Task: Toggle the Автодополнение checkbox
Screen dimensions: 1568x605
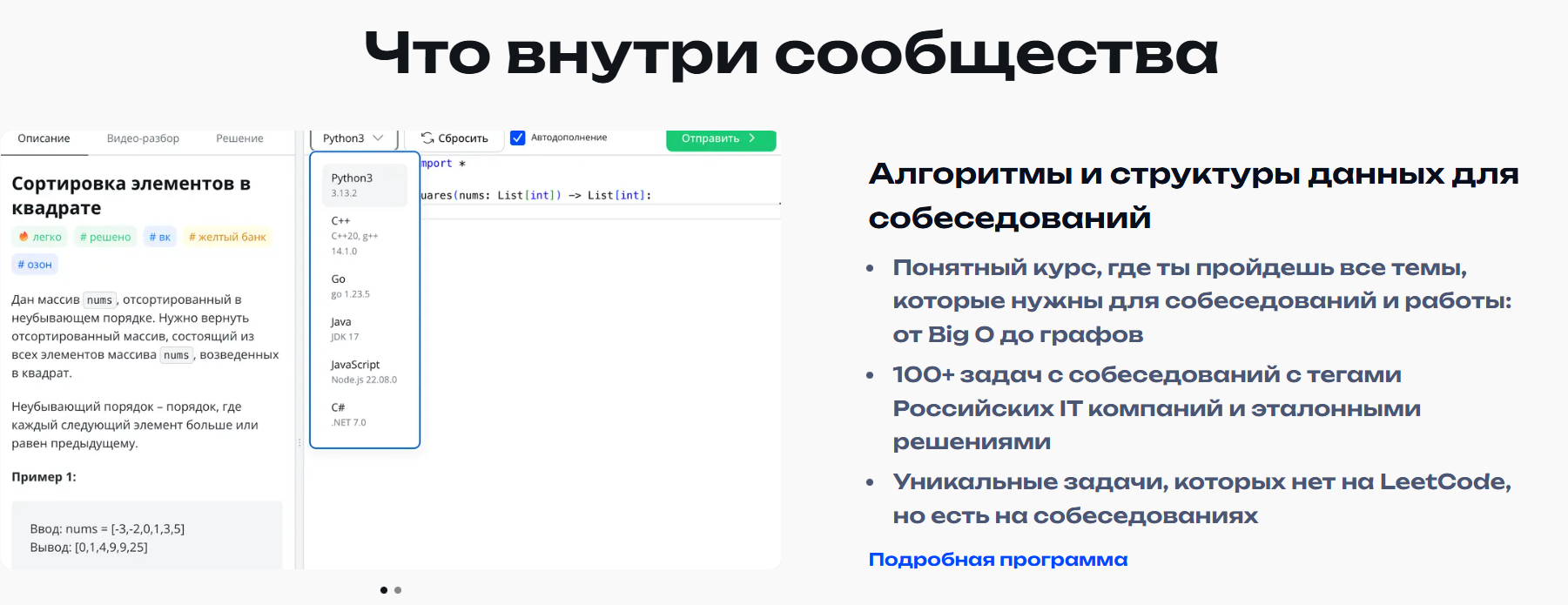Action: (x=518, y=138)
